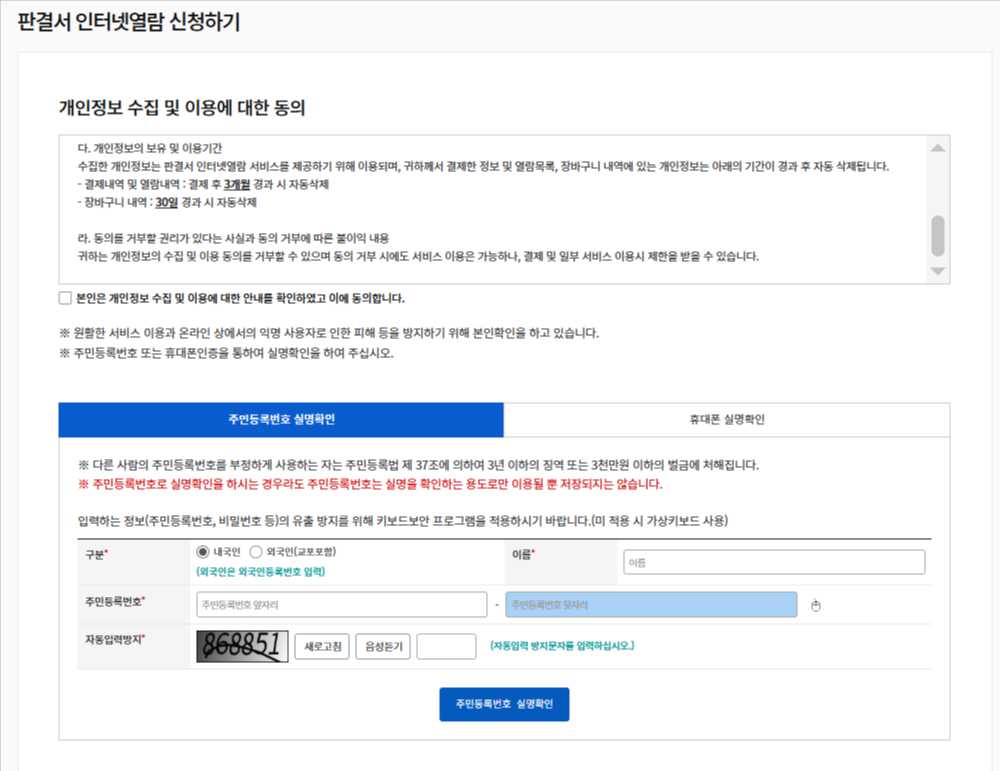
Task: Submit with the blue 주민등록번호 실명확인 button
Action: point(504,704)
